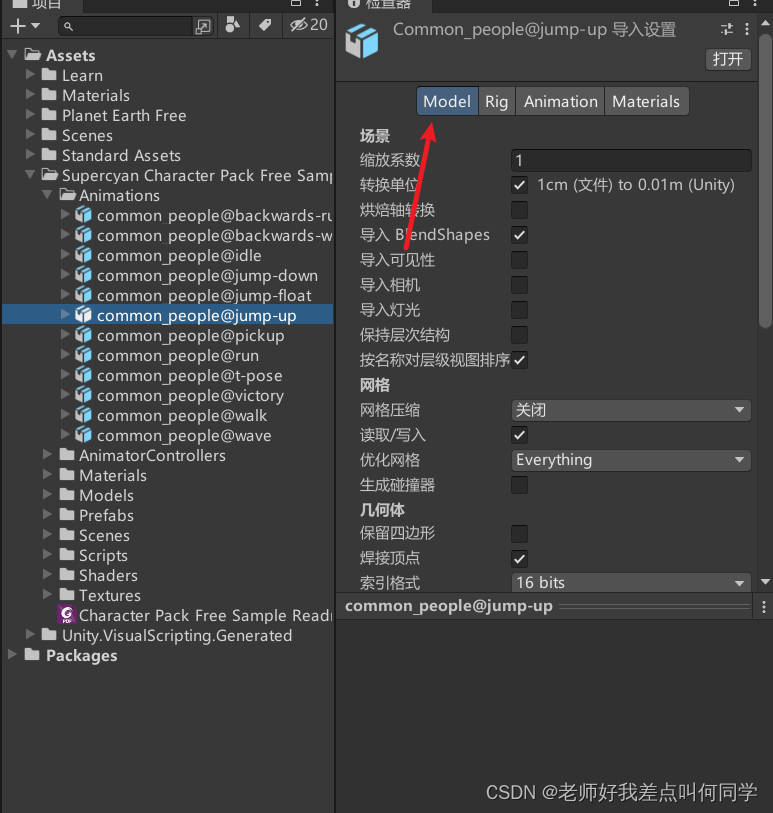Toggle 焊接顶点 weld vertices checkbox
The height and width of the screenshot is (813, 773).
(x=519, y=558)
